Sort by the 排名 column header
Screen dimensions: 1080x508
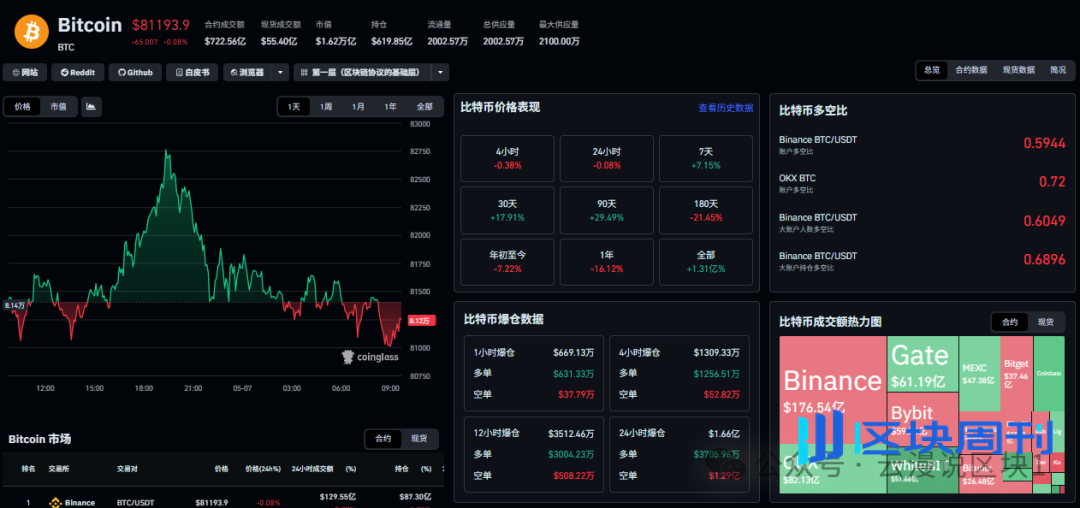[28, 469]
